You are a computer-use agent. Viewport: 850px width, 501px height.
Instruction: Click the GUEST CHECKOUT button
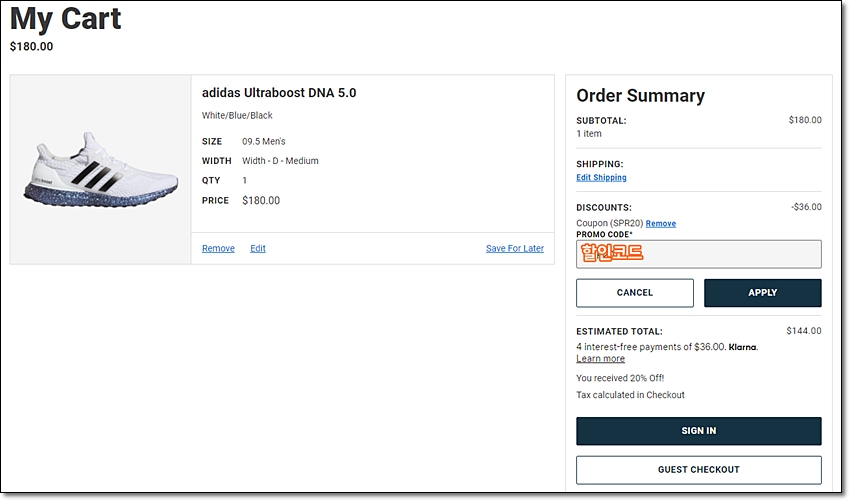point(698,470)
